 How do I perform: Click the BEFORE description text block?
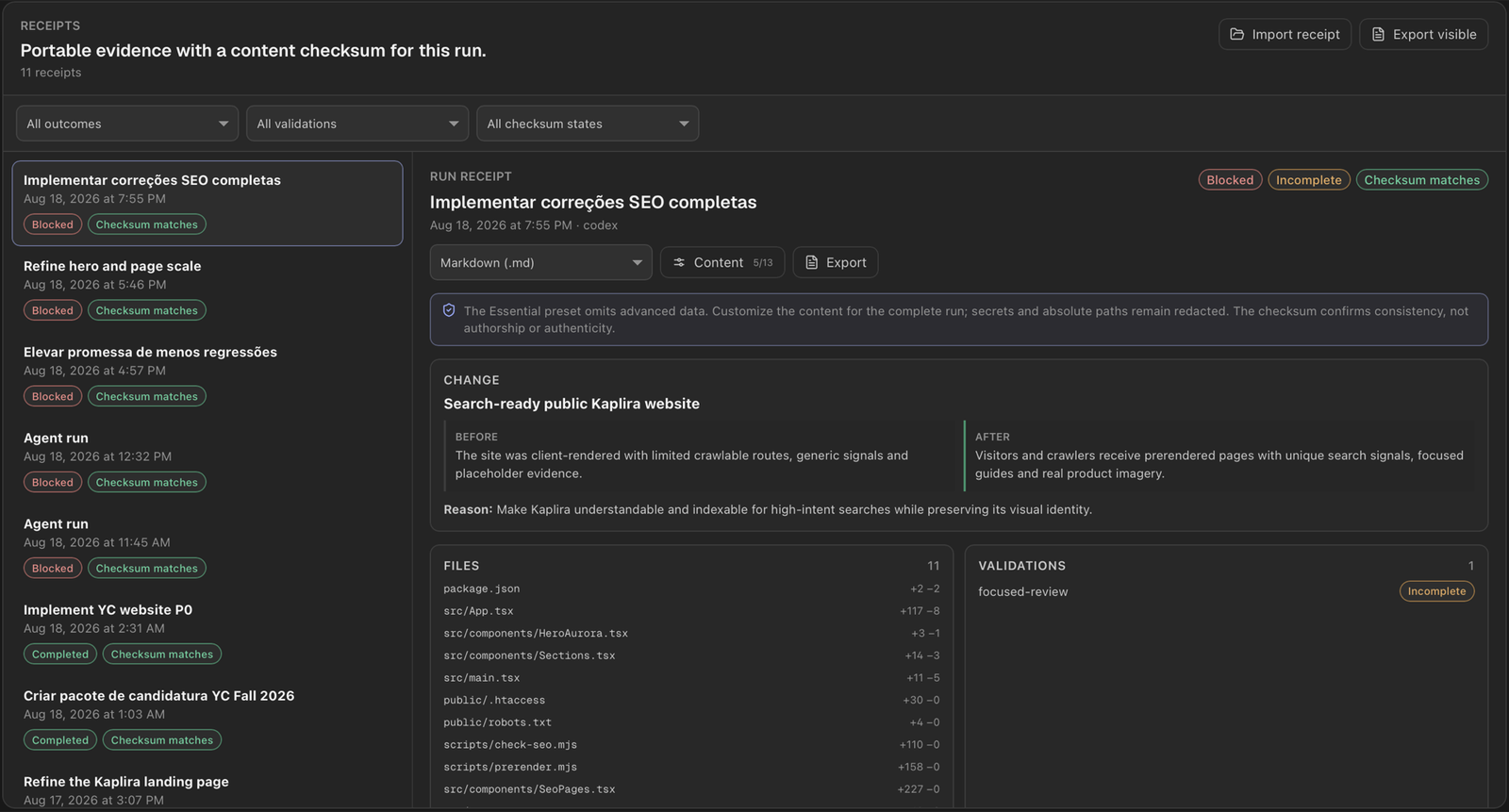[x=682, y=464]
